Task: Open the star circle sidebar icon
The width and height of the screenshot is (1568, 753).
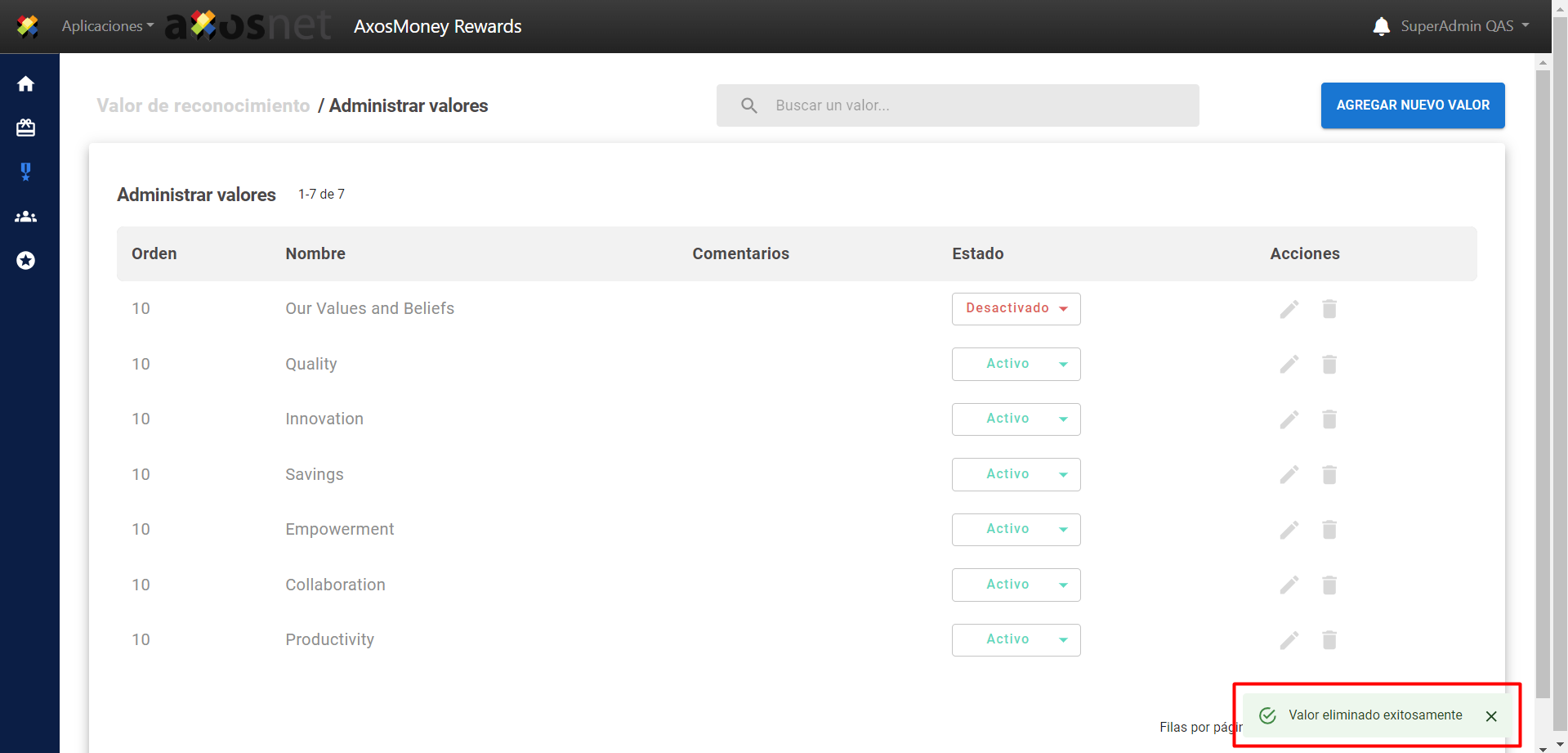Action: click(25, 261)
